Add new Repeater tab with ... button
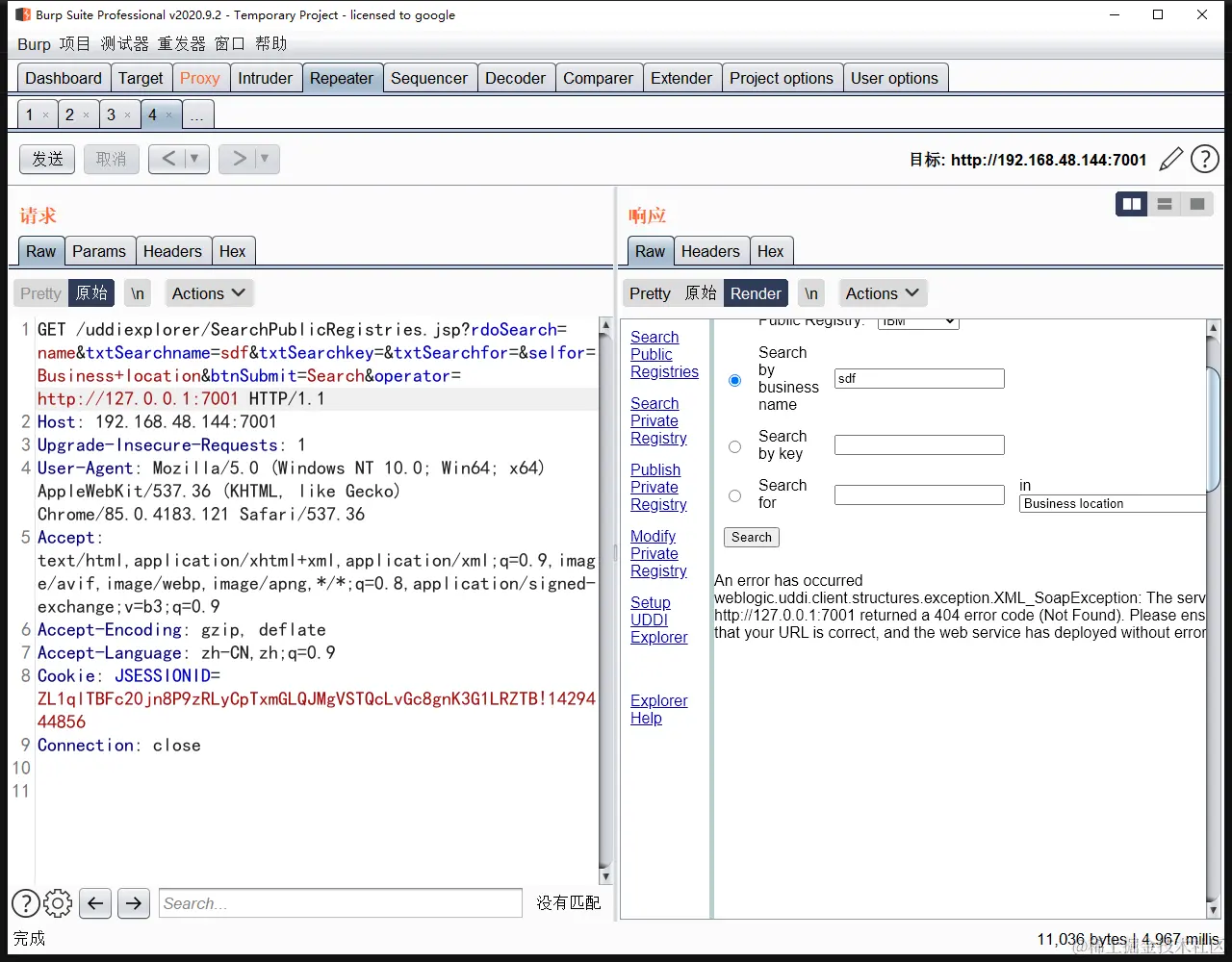The width and height of the screenshot is (1232, 962). [x=197, y=115]
